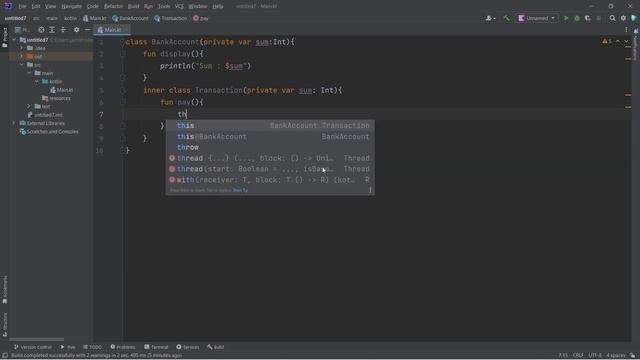Click expand all icon in Project panel
Viewport: 640px width, 360px height.
pos(52,30)
